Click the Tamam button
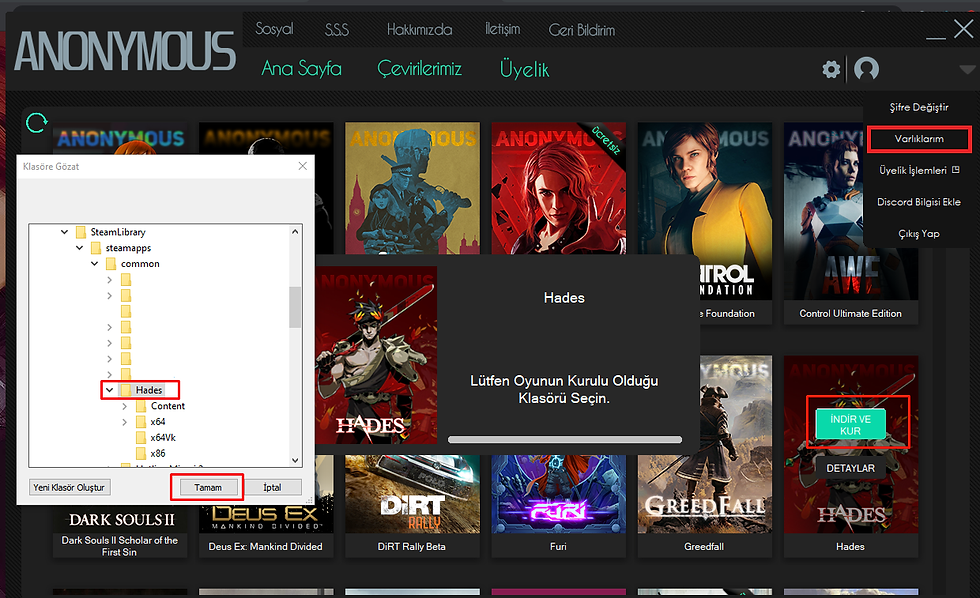The height and width of the screenshot is (598, 980). pyautogui.click(x=208, y=487)
